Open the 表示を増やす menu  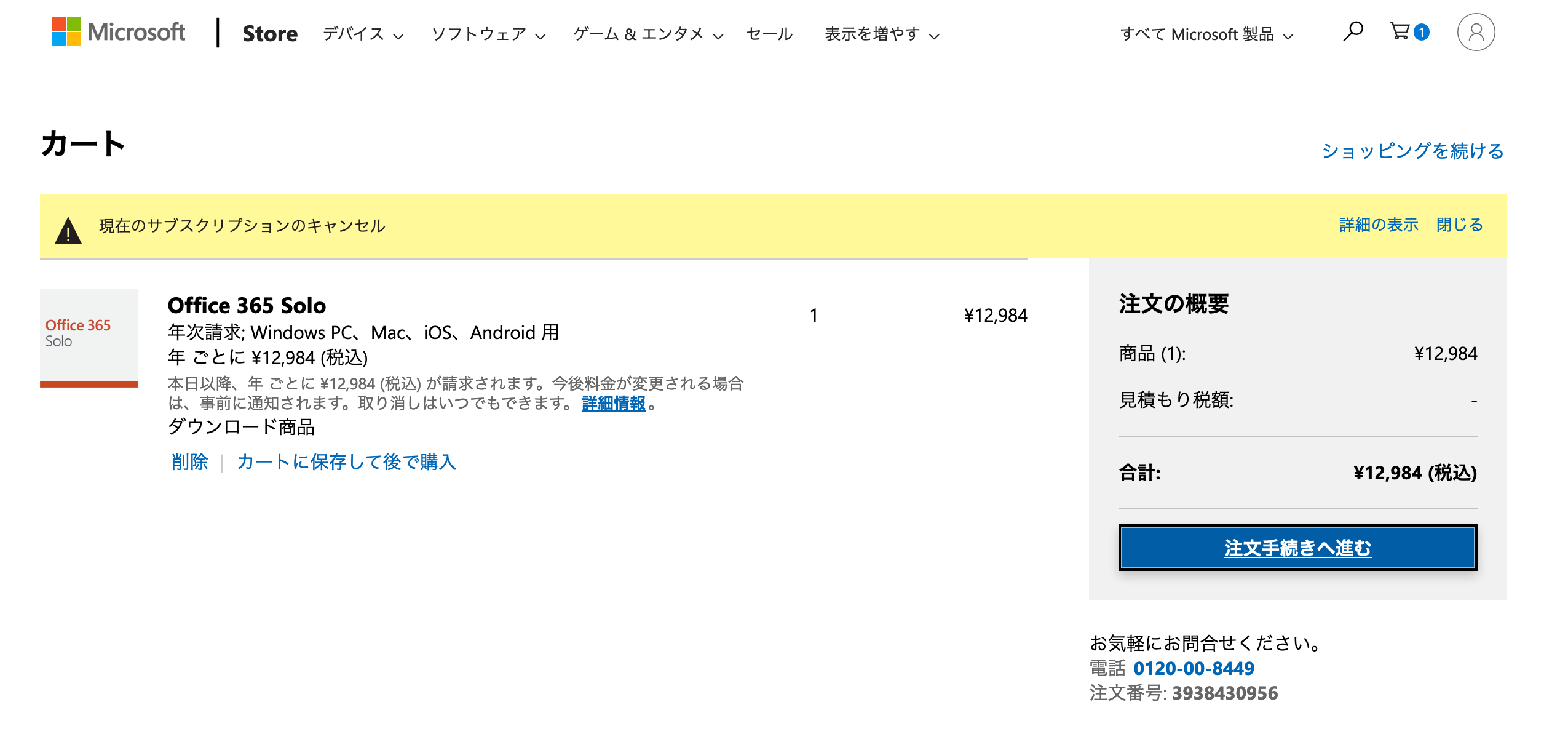coord(881,34)
